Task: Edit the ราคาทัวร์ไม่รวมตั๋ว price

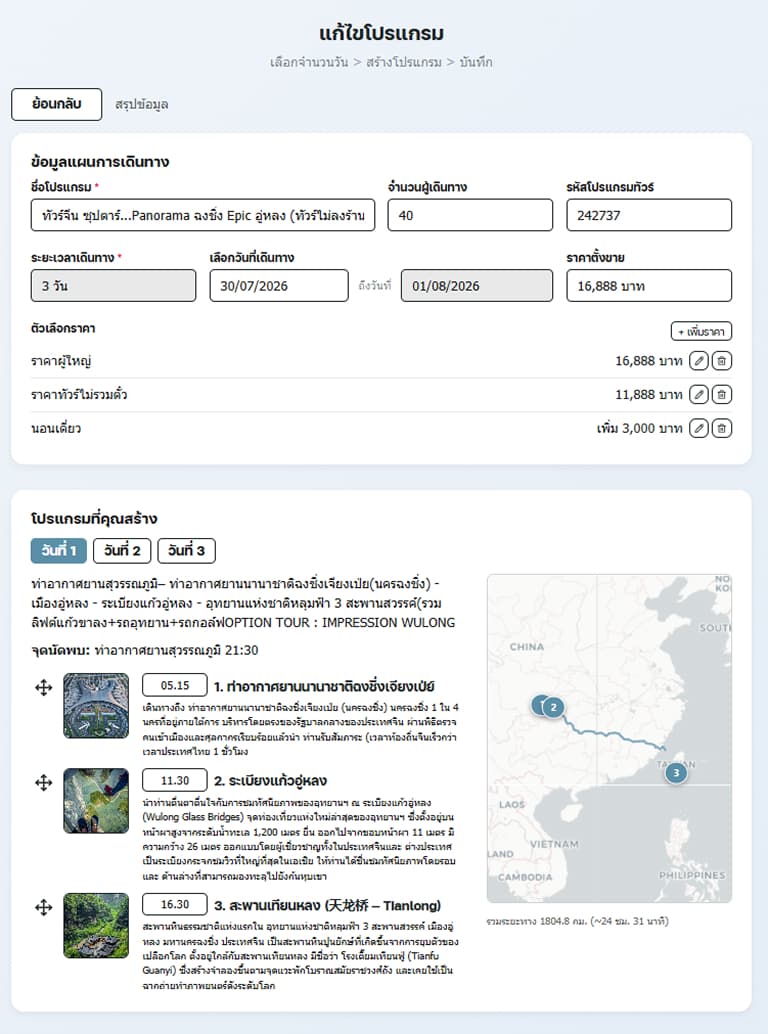Action: [x=699, y=394]
